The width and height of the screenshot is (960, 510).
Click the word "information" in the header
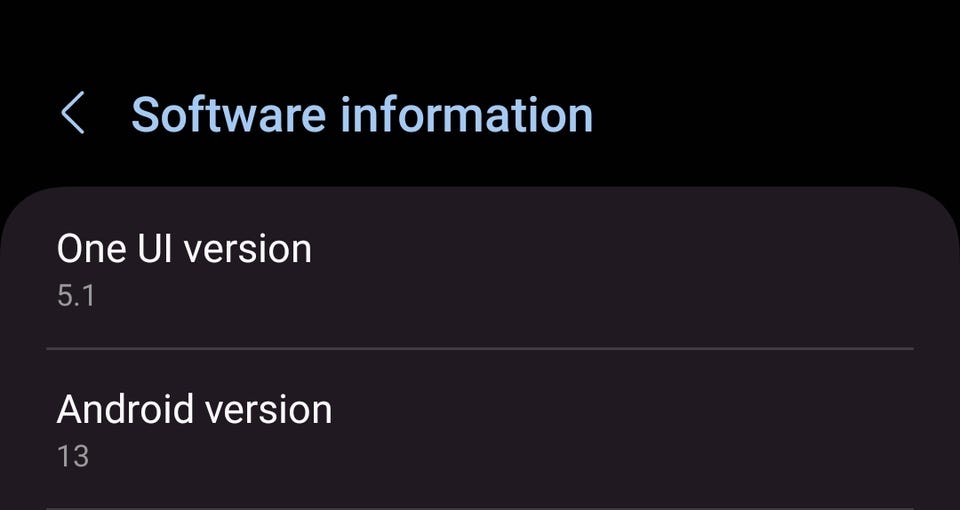pos(467,114)
